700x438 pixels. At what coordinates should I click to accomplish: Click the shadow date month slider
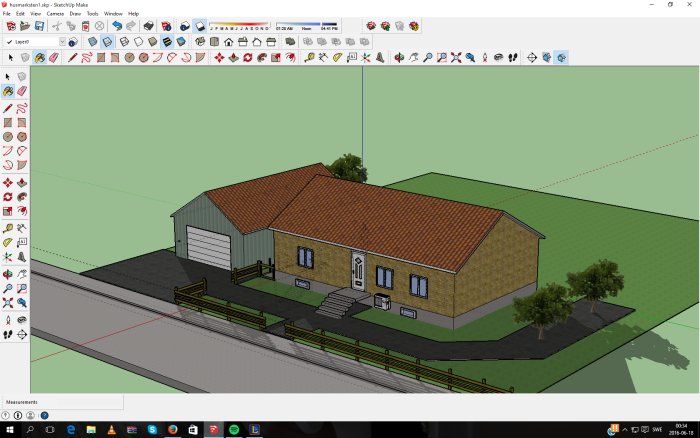[x=239, y=26]
